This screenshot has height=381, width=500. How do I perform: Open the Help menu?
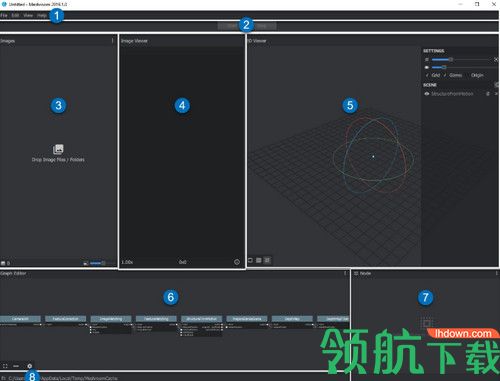tap(42, 15)
